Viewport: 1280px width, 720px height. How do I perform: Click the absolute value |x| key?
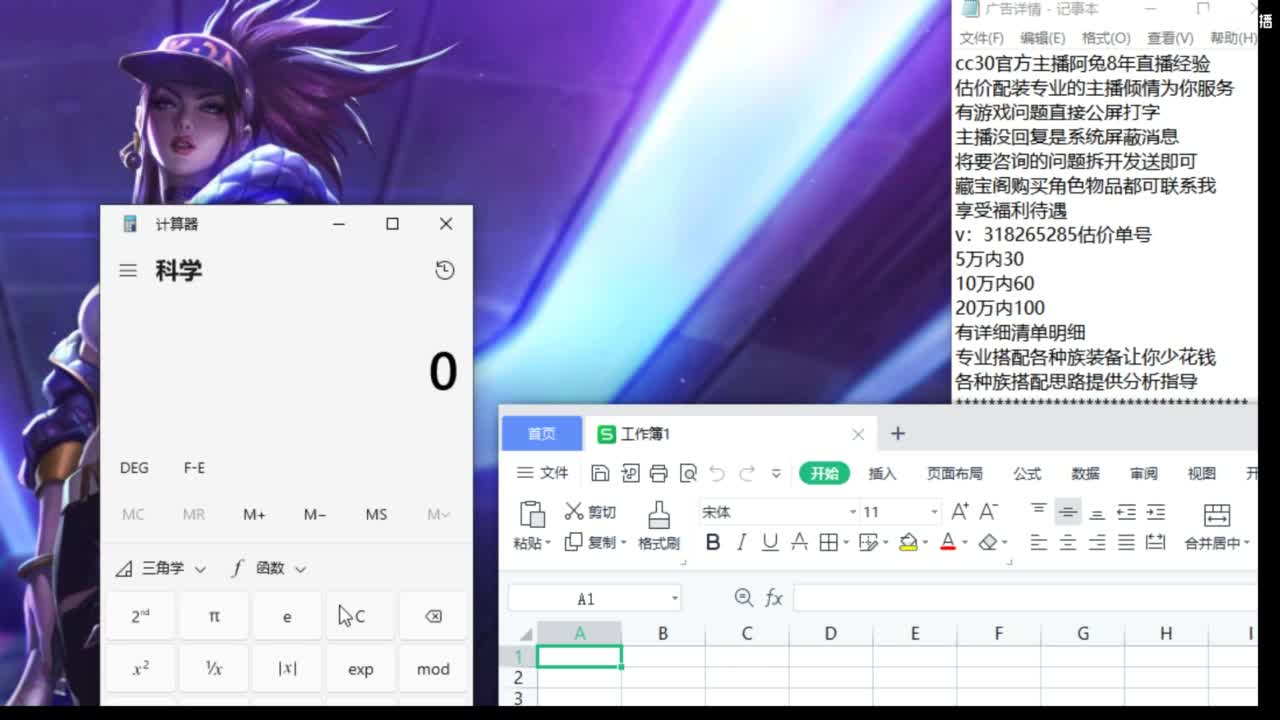tap(287, 669)
